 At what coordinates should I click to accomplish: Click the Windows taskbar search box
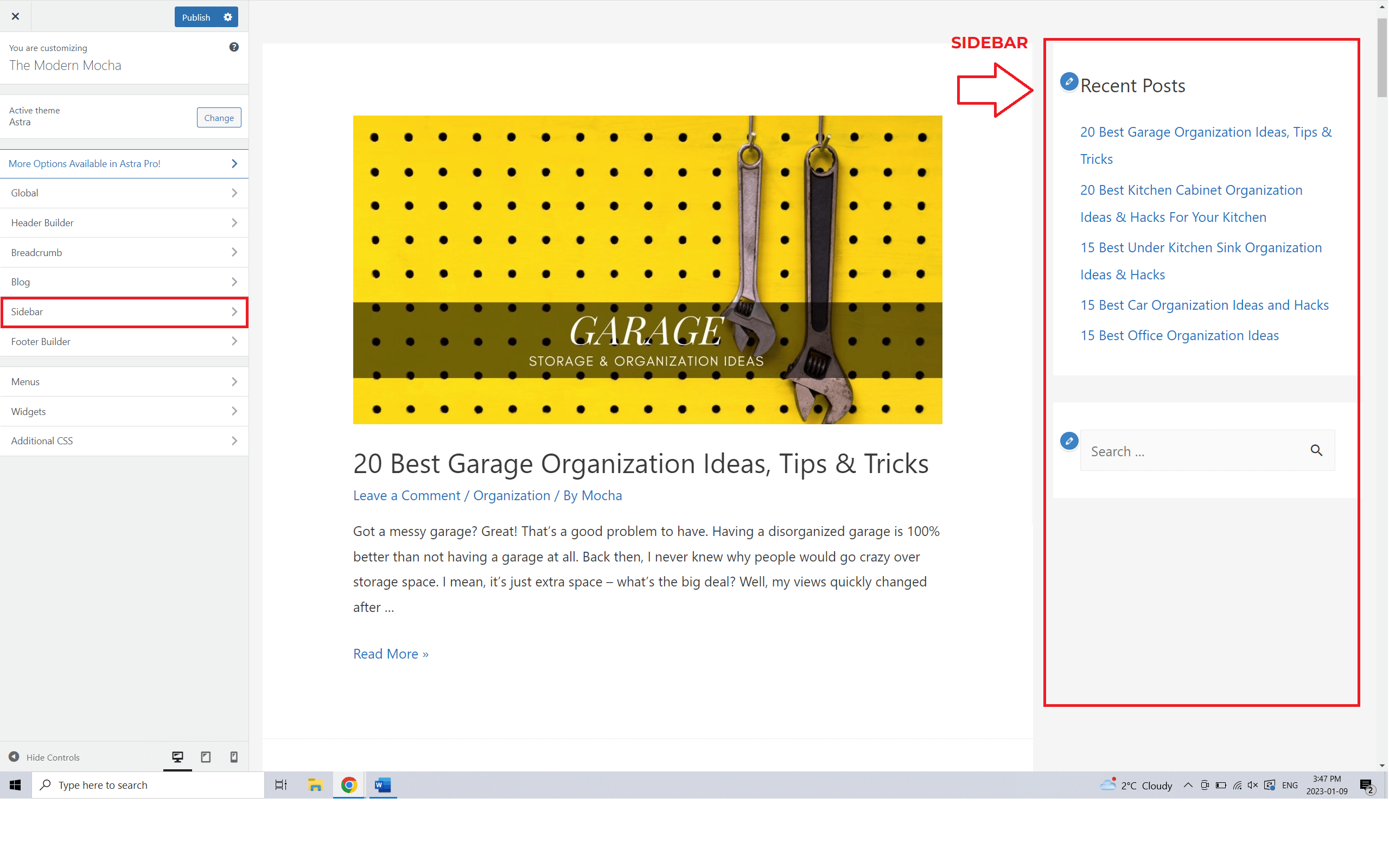coord(148,786)
